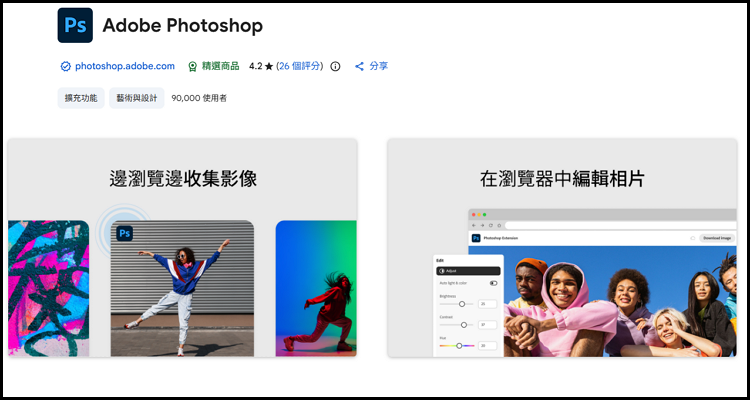Click the 精選商品 featured badge icon
Screen dimensions: 750x400
tap(192, 67)
